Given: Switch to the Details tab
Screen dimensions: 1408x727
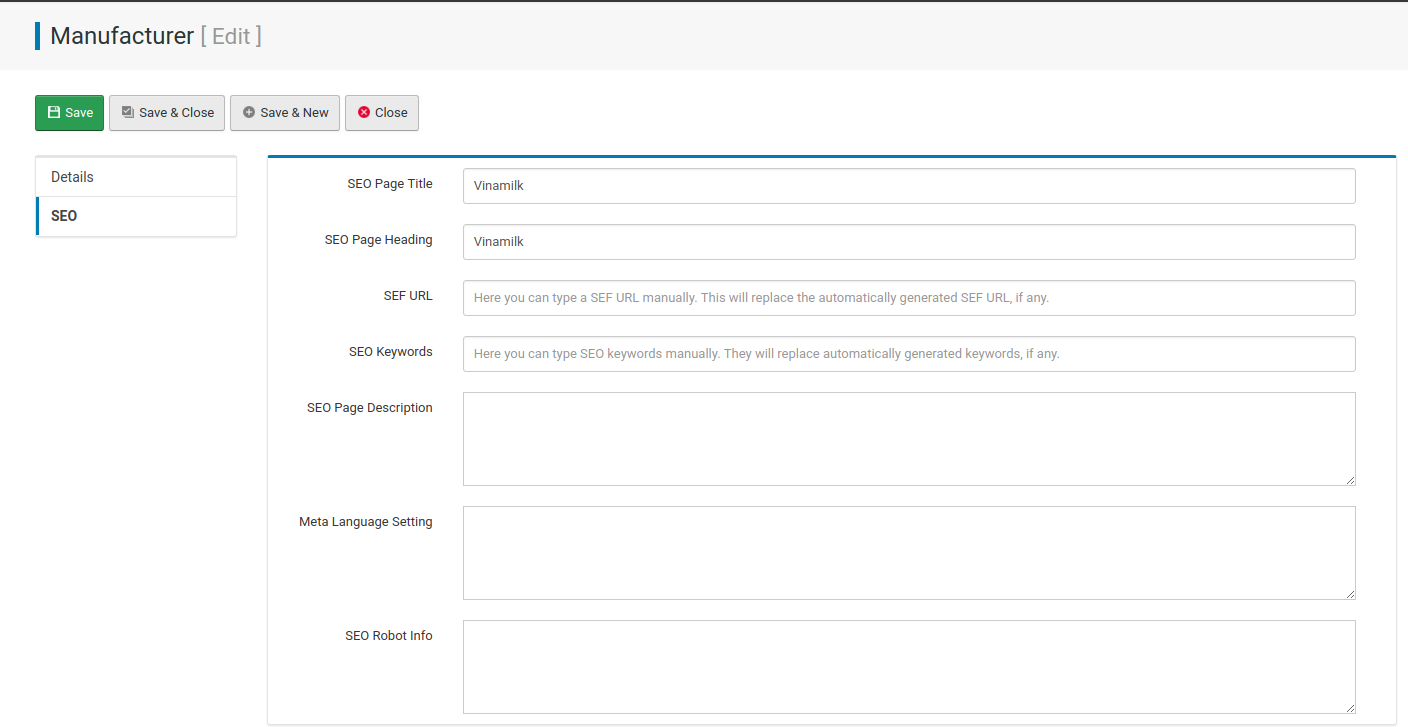Looking at the screenshot, I should click(x=136, y=177).
